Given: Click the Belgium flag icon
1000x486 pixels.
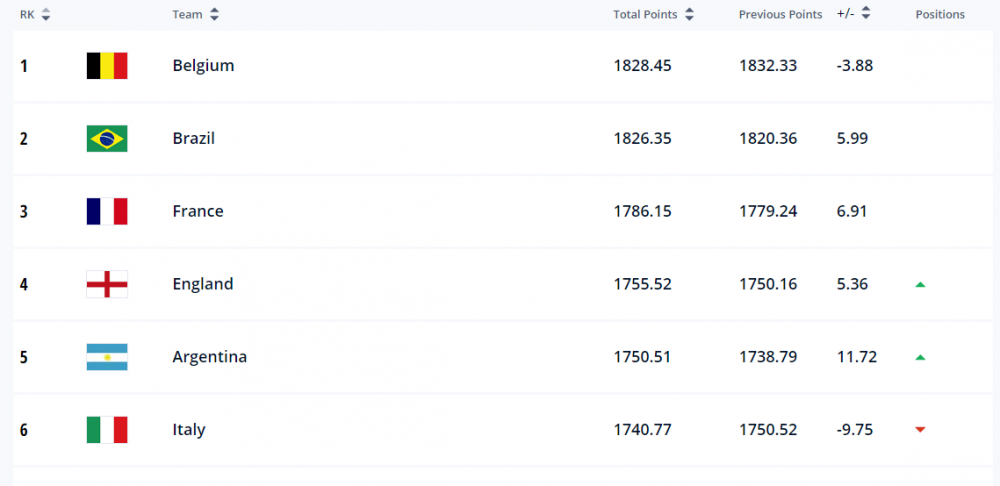Looking at the screenshot, I should point(107,66).
